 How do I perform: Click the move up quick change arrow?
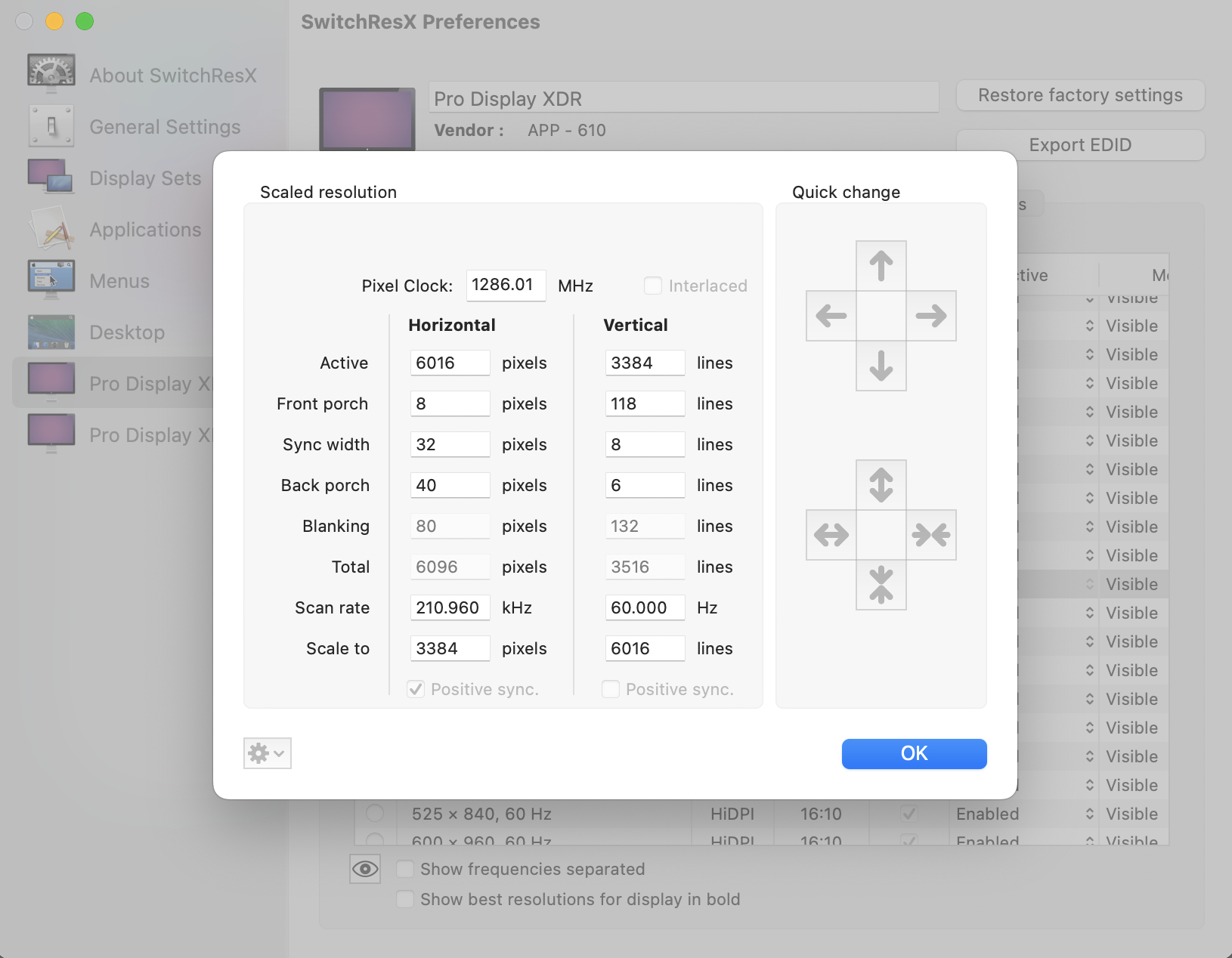881,266
